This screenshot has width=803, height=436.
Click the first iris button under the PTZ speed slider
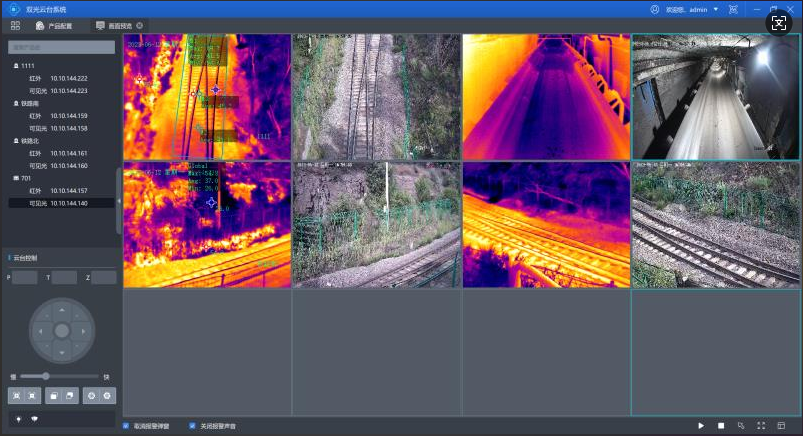point(91,396)
